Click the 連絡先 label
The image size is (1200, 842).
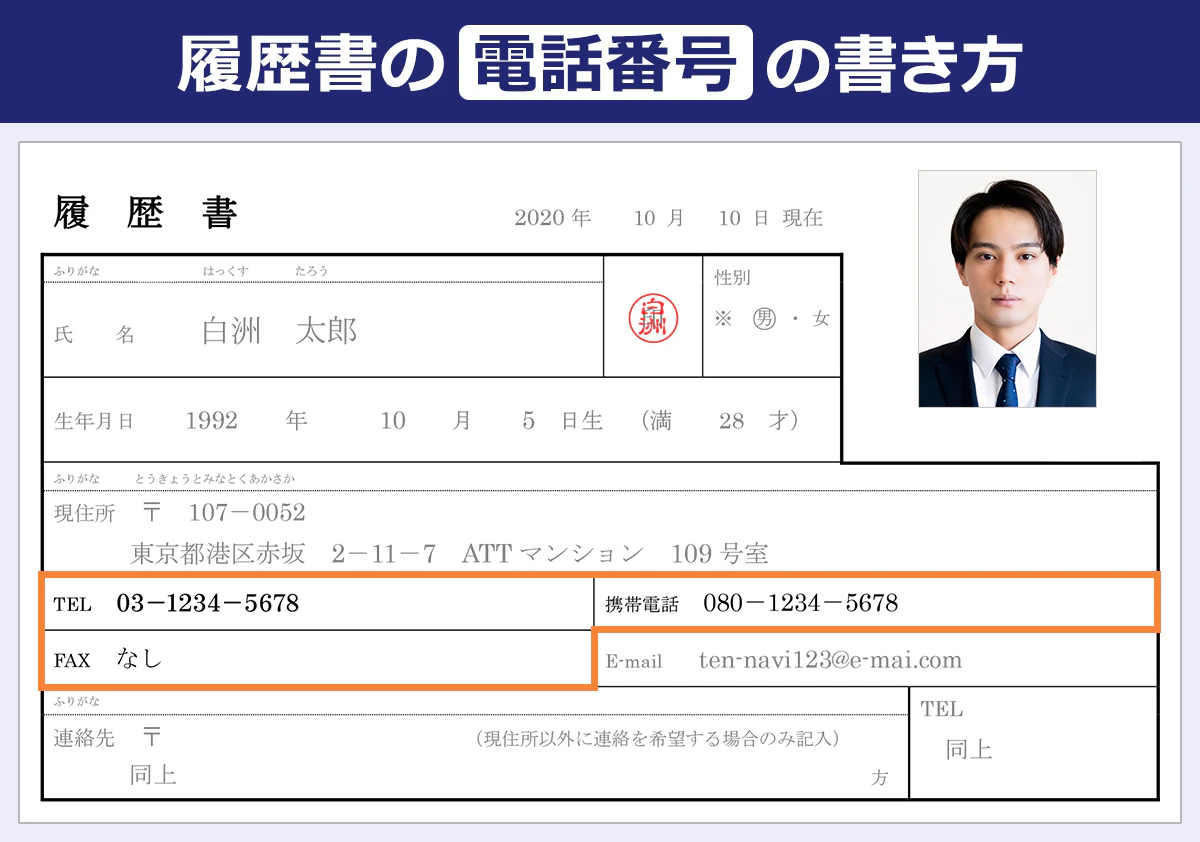[84, 739]
